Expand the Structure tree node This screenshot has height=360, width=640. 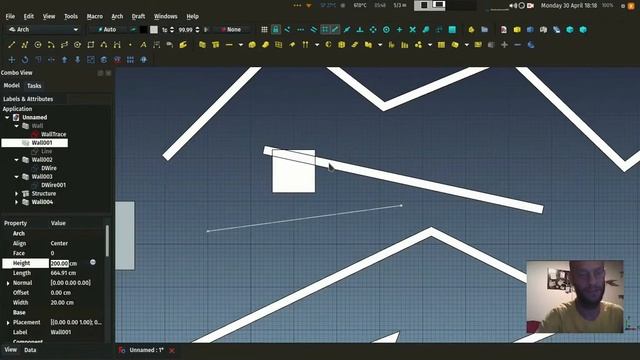(16, 194)
